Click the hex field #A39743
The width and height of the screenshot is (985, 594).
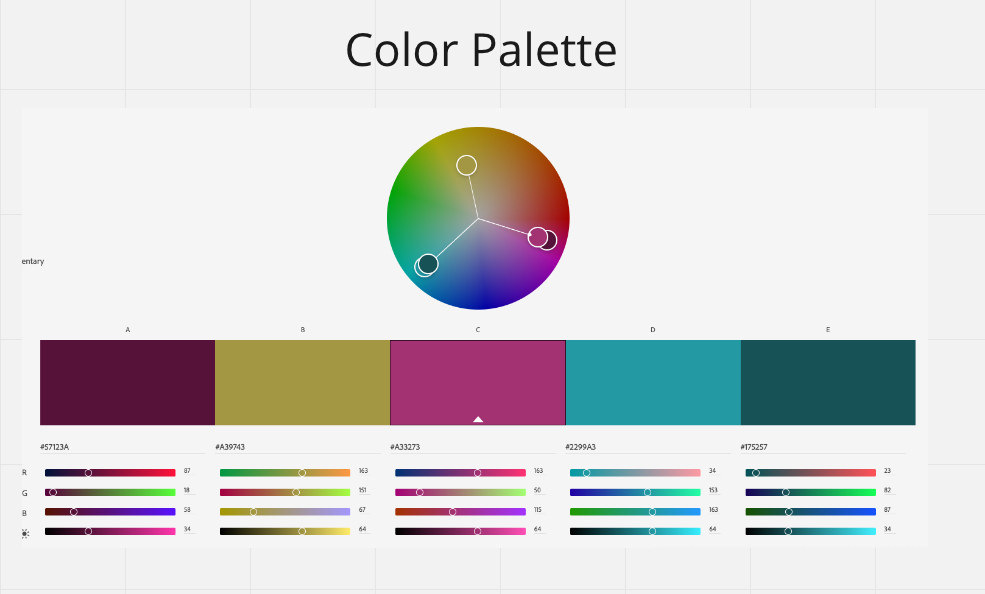pos(298,447)
